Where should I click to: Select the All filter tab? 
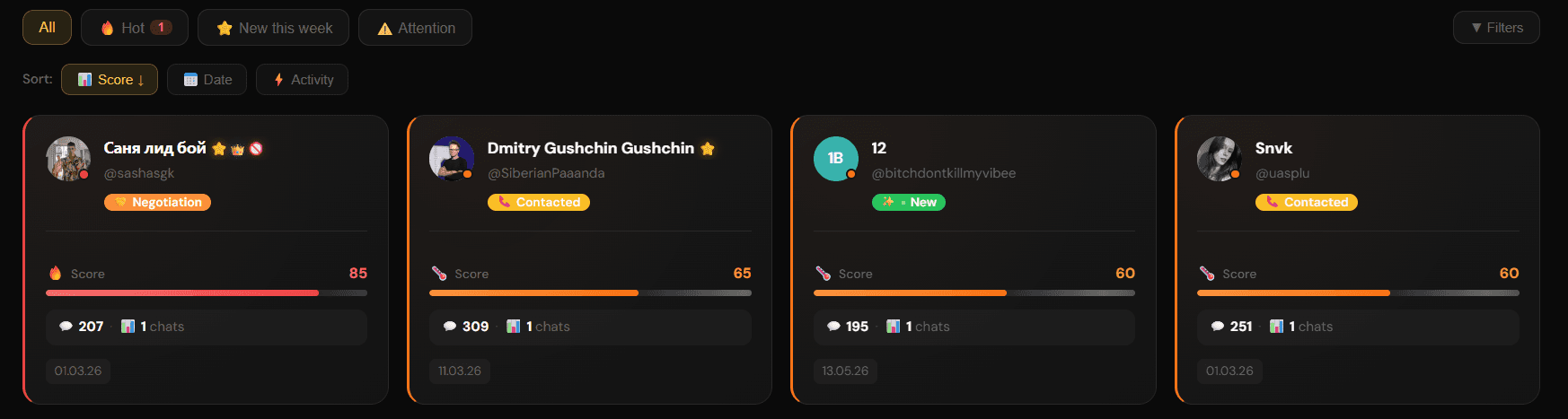coord(47,28)
